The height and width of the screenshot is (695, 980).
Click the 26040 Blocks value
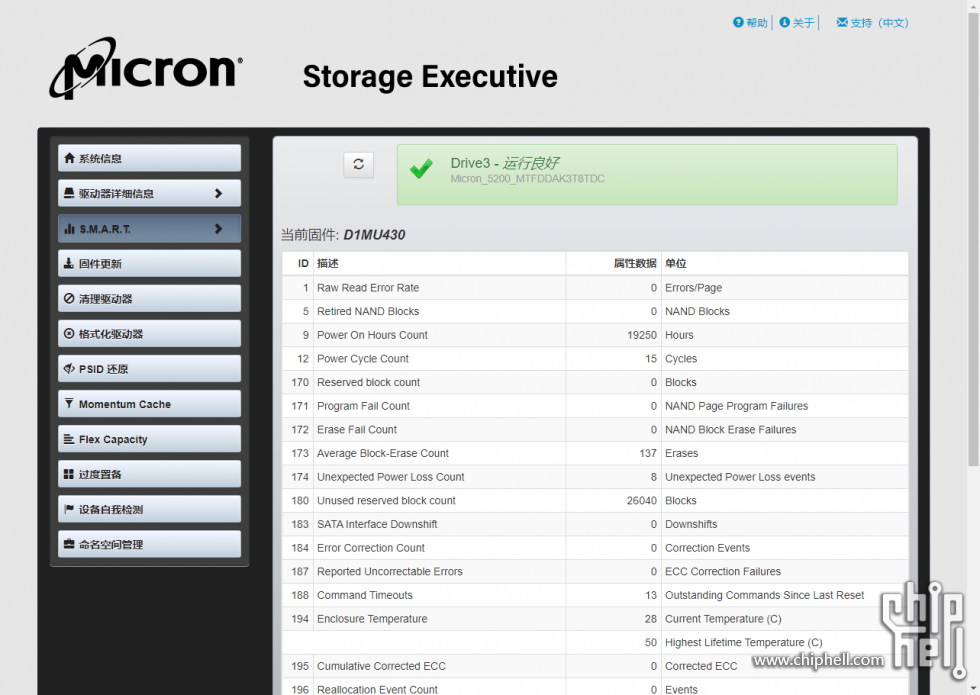[642, 501]
